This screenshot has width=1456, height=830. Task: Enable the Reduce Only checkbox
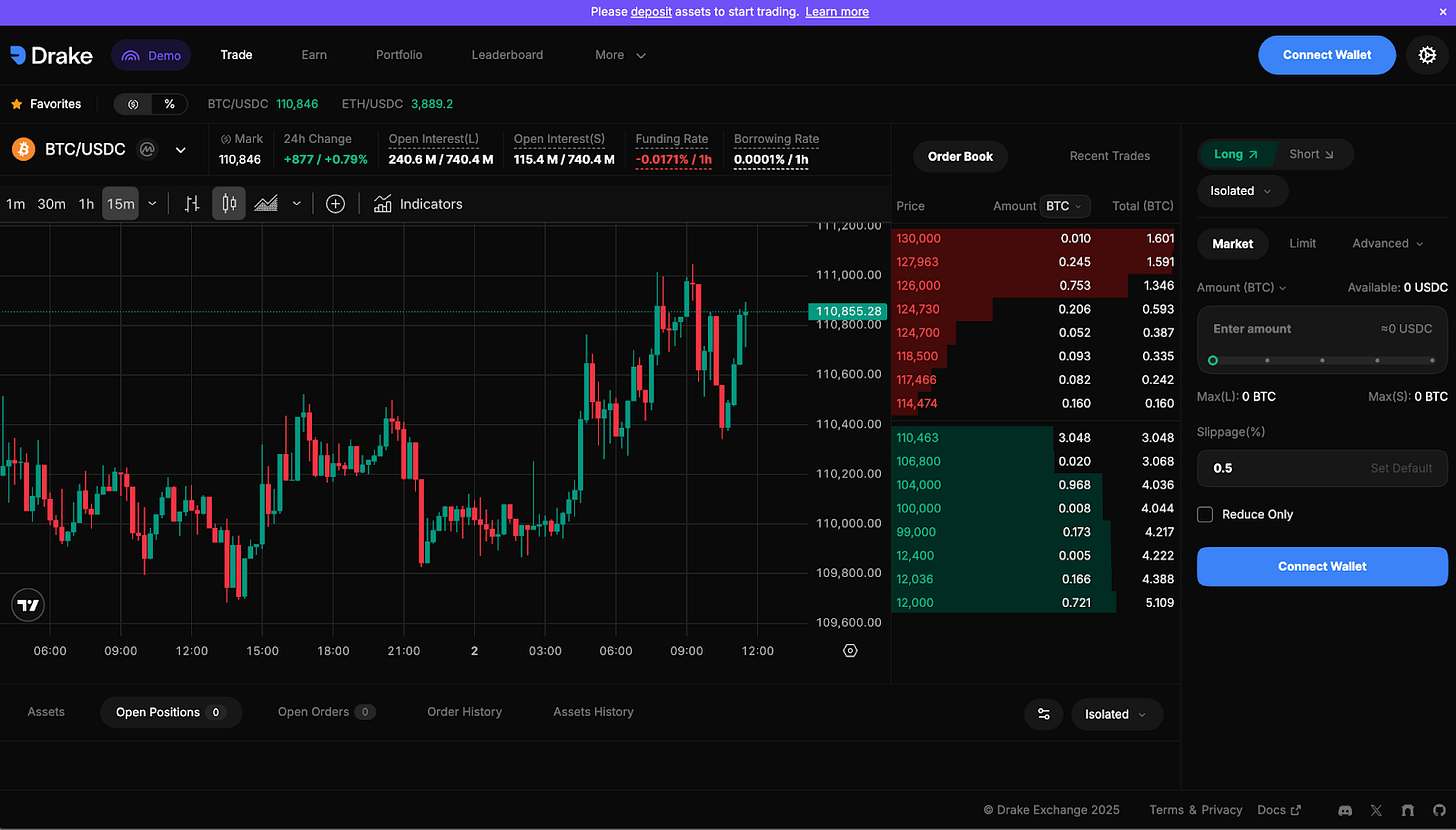(1205, 514)
